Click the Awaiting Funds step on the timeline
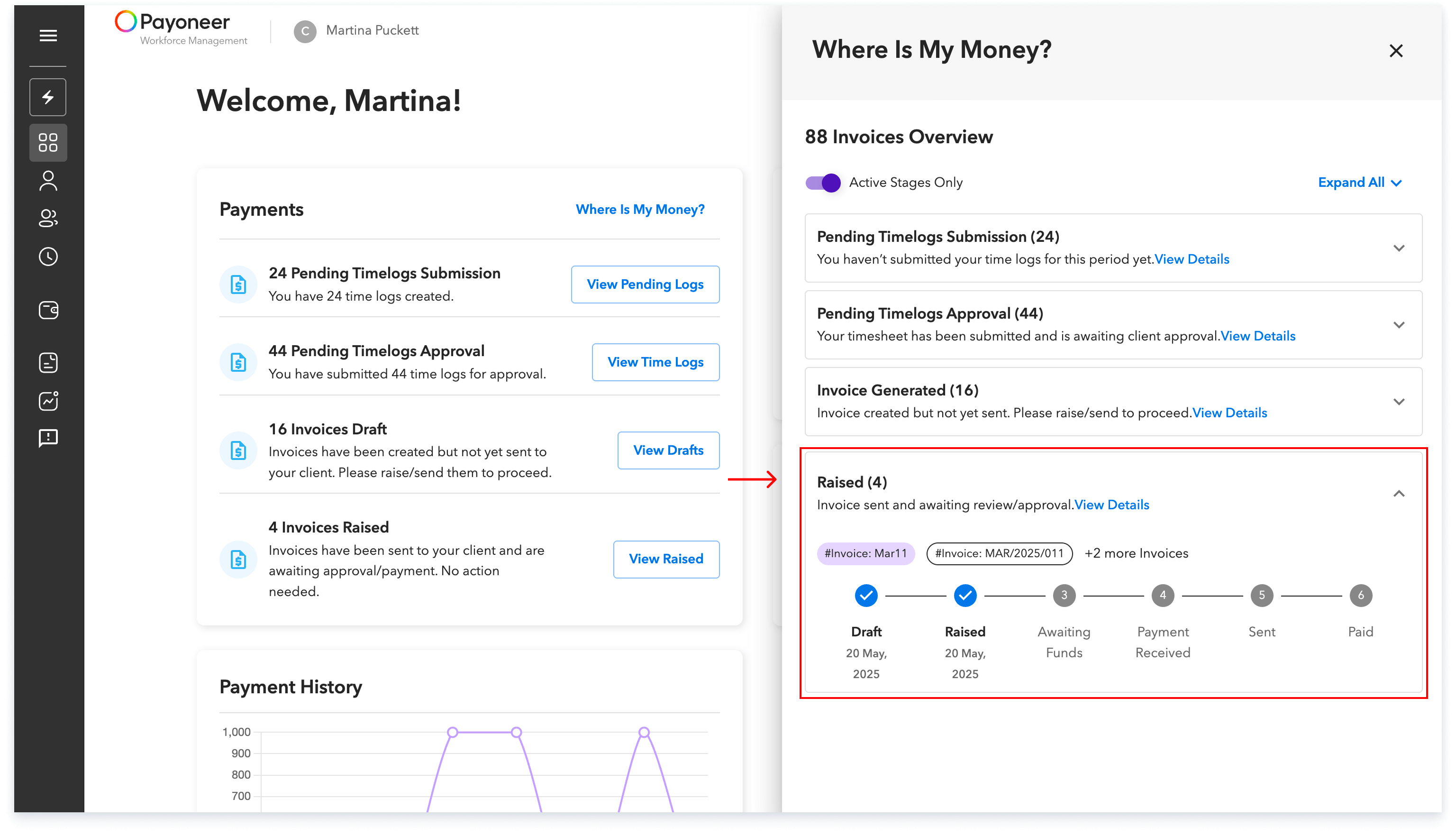Screen dimensions: 1456x836 pos(1064,596)
